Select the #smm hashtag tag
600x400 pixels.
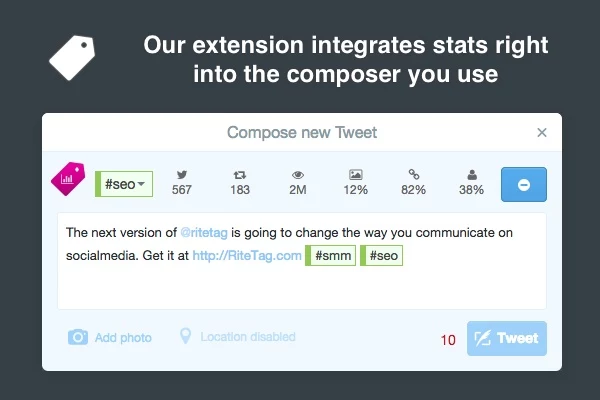[331, 257]
